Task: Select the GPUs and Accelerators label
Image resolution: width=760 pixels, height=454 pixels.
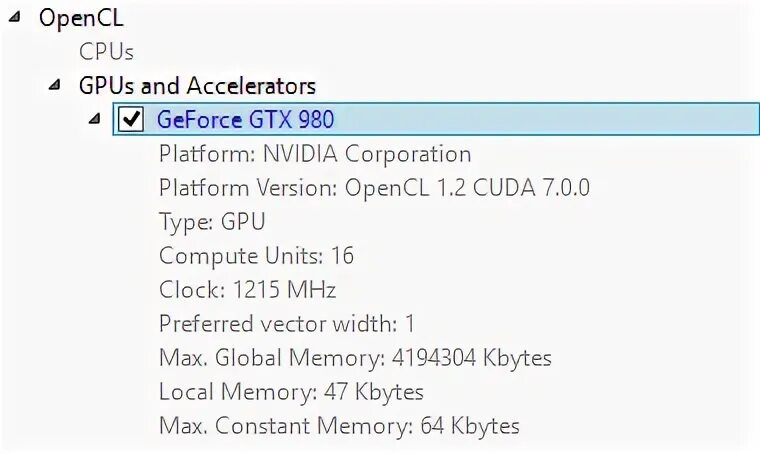Action: point(197,86)
